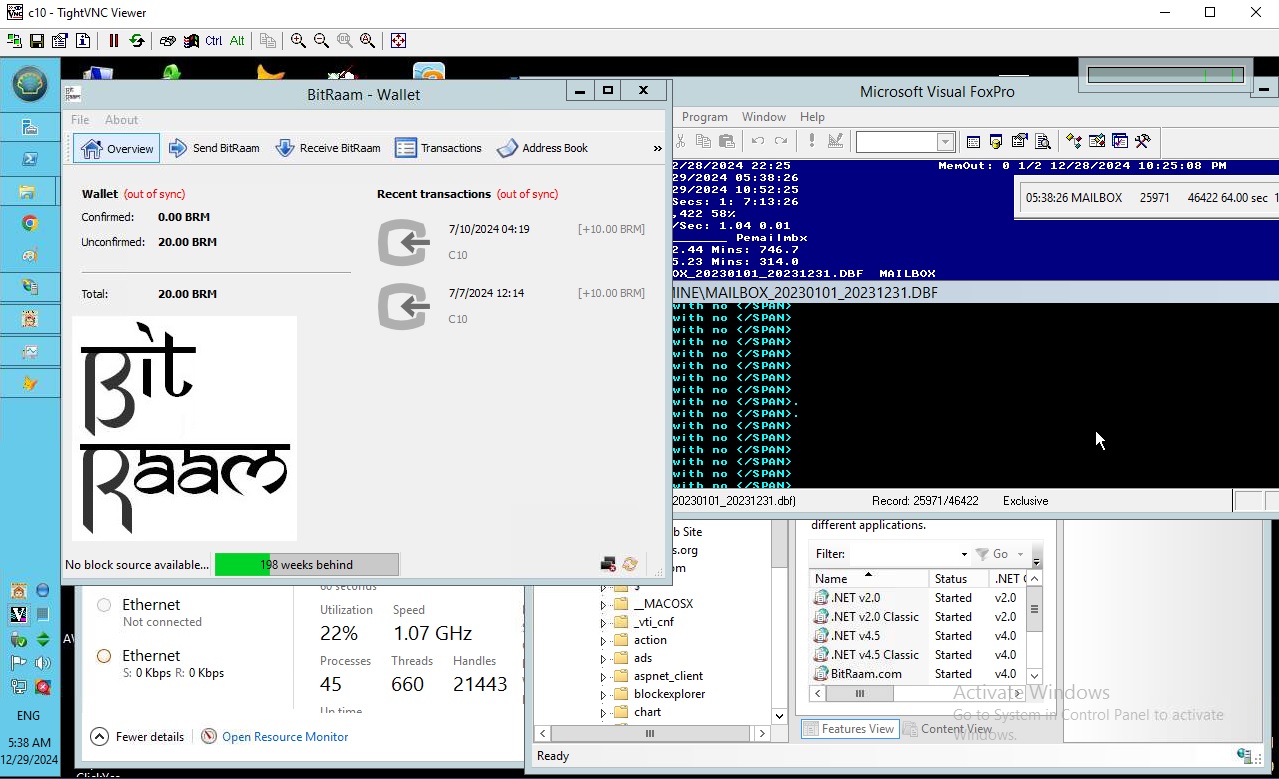Expand the aspnet_client folder node

point(603,676)
